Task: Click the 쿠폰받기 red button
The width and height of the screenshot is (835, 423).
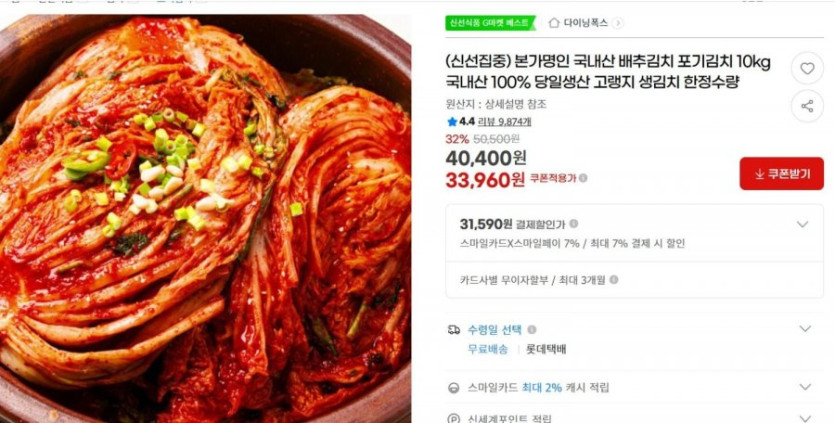Action: [781, 174]
